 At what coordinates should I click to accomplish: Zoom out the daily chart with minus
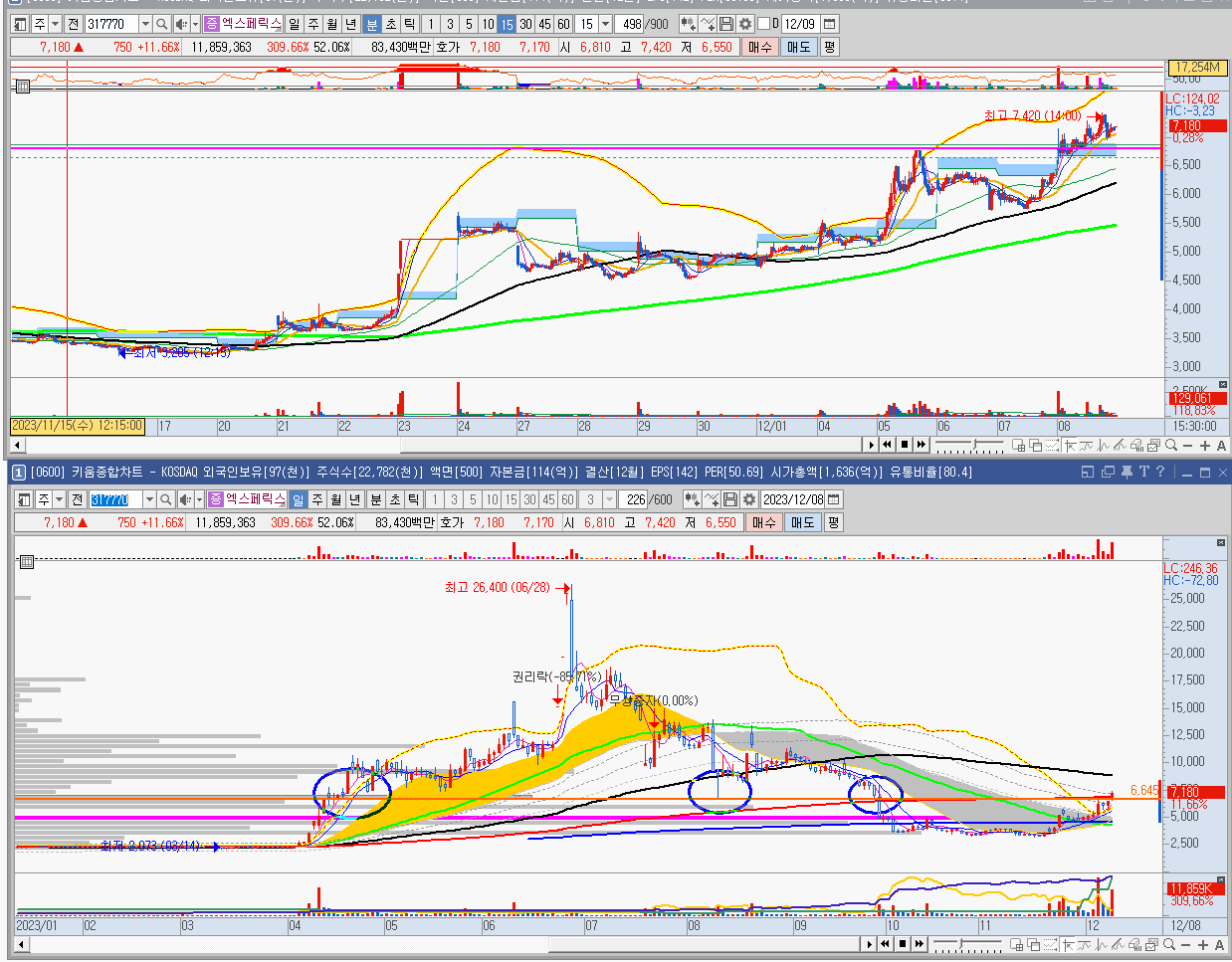point(1186,944)
